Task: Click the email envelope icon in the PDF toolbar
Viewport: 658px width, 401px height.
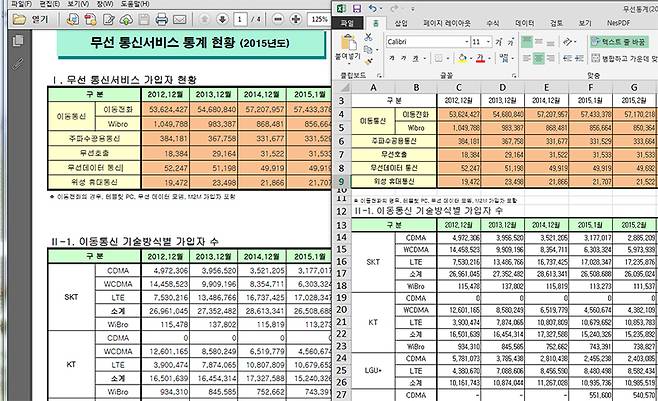Action: click(180, 19)
